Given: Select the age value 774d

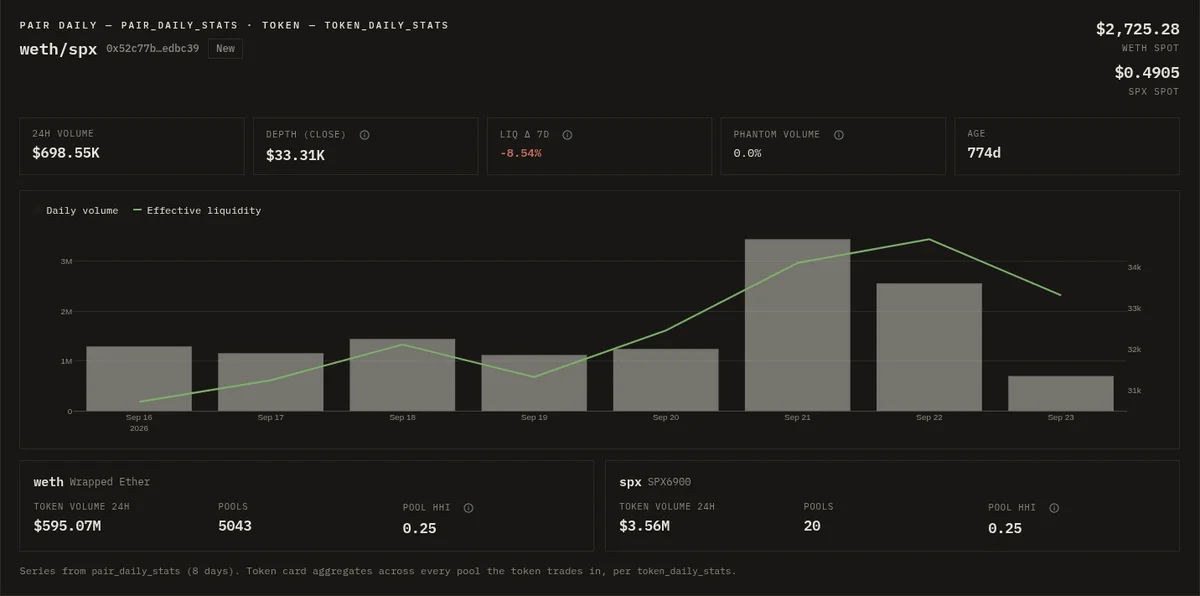Looking at the screenshot, I should [x=984, y=154].
